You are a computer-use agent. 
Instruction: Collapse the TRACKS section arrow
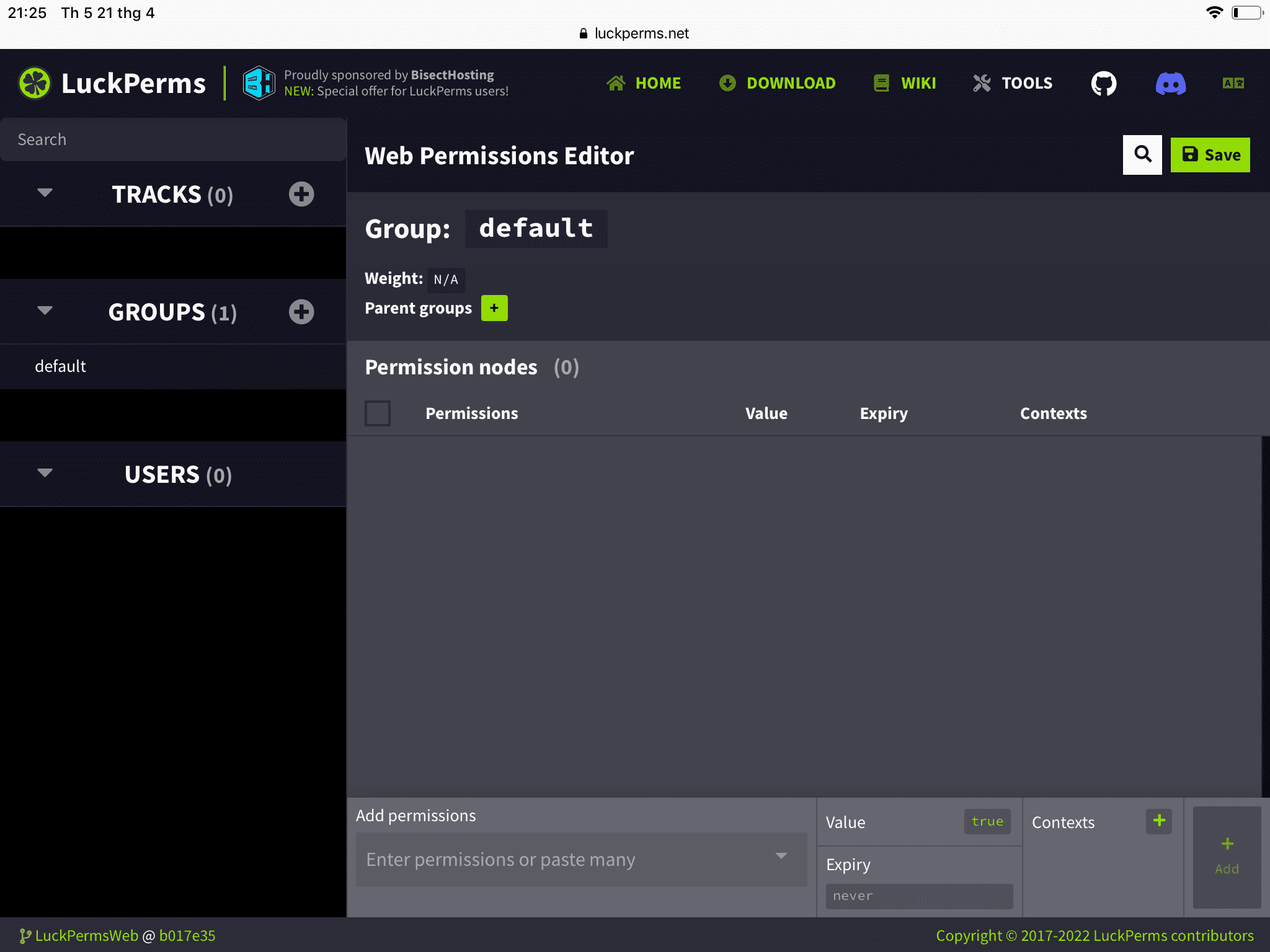point(45,193)
